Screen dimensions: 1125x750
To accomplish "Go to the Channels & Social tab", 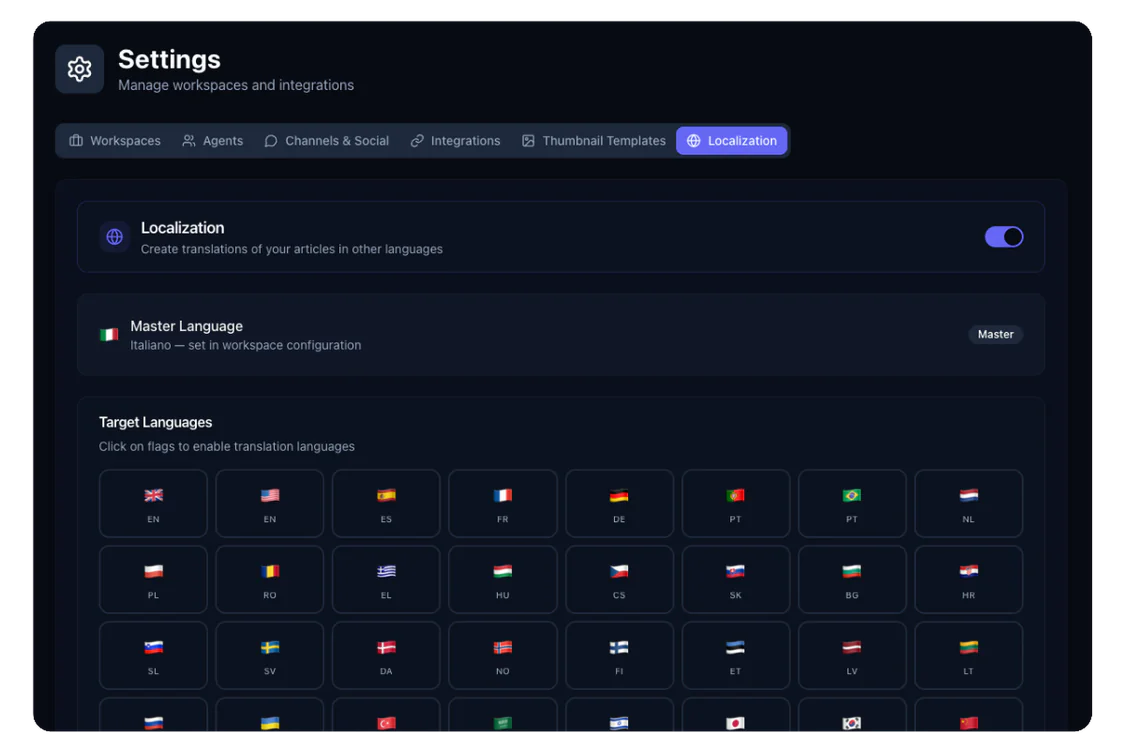I will point(326,141).
